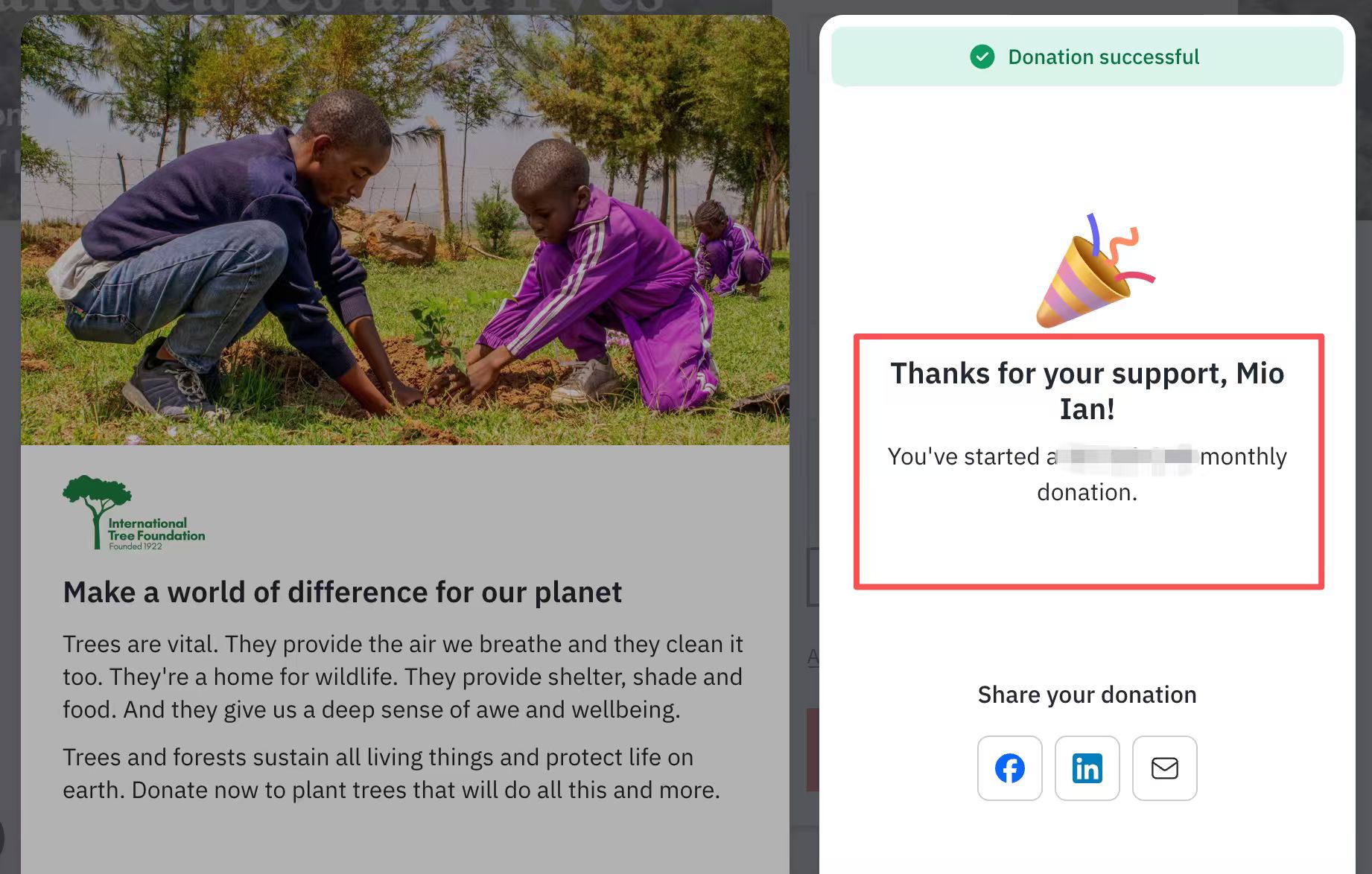Click the "Share your donation" label

(x=1087, y=695)
